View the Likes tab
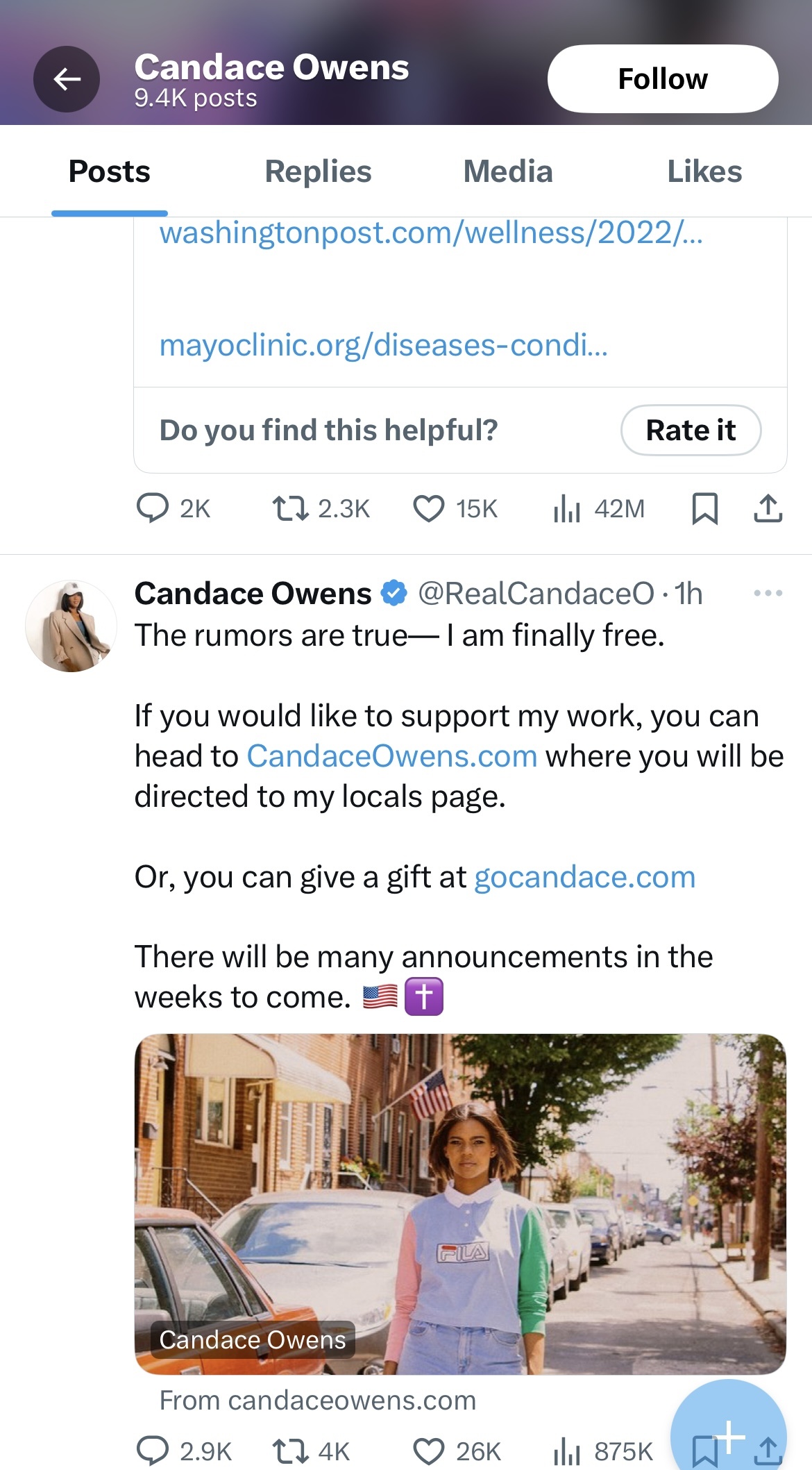The image size is (812, 1470). [x=704, y=172]
